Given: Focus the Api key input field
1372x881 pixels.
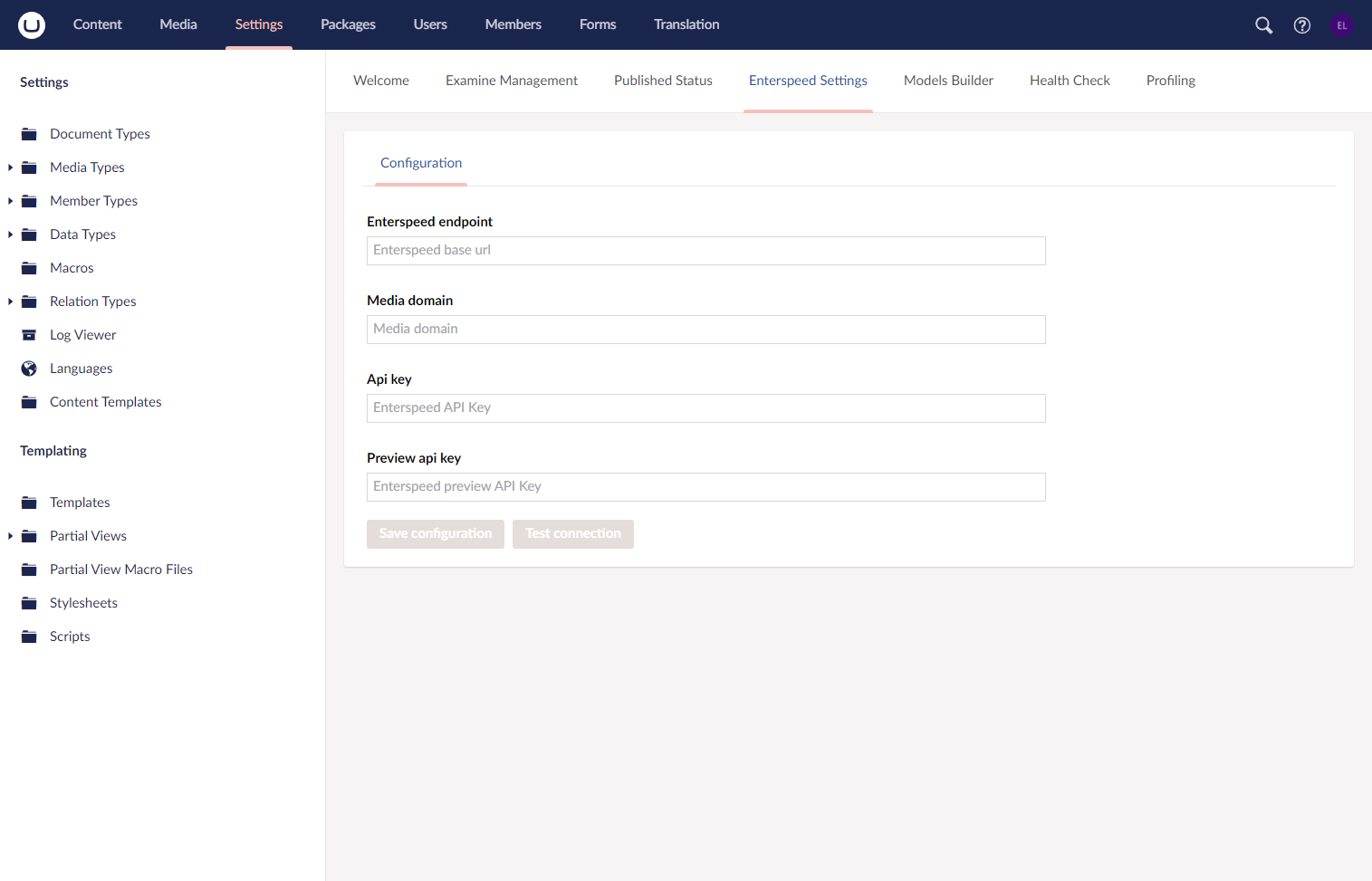Looking at the screenshot, I should coord(706,408).
